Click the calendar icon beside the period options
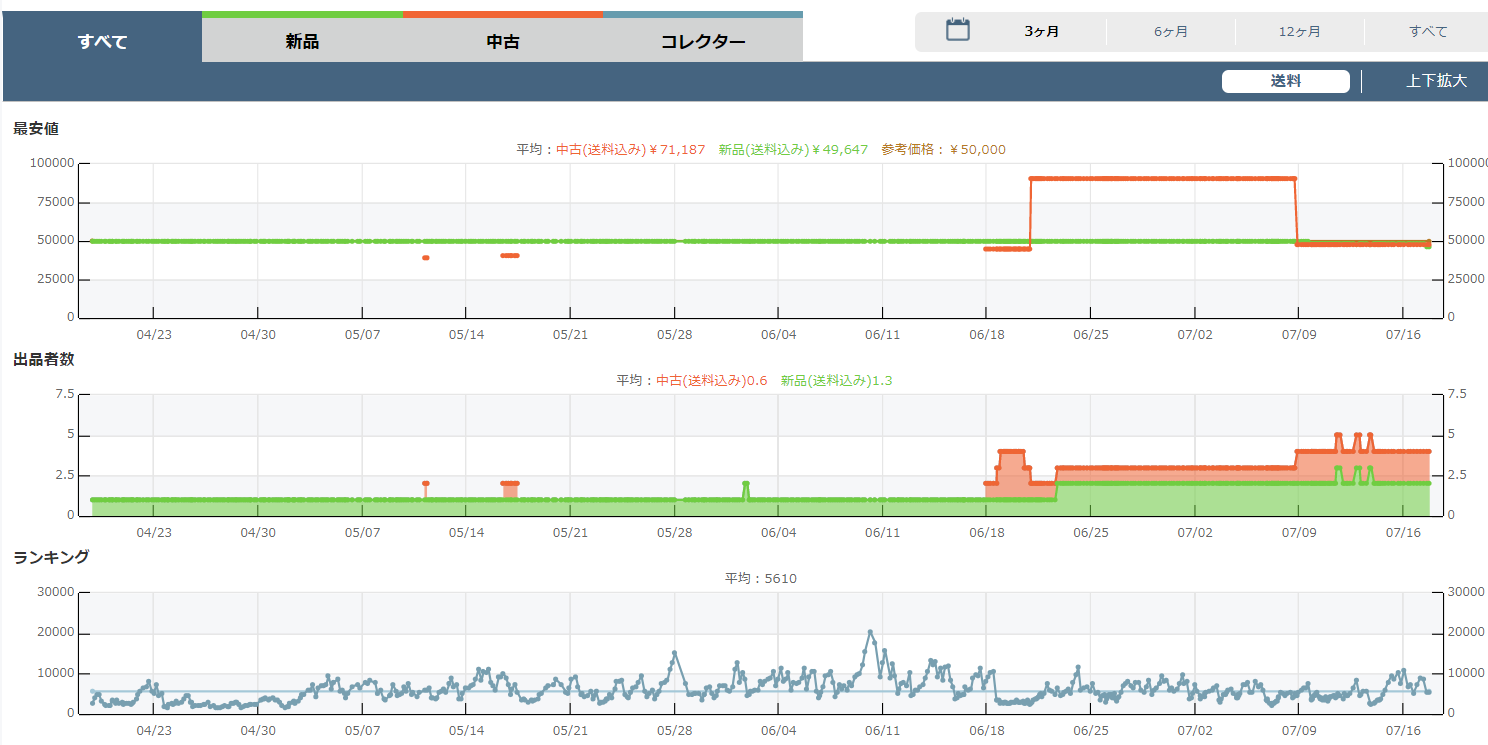This screenshot has height=745, width=1488. point(958,30)
